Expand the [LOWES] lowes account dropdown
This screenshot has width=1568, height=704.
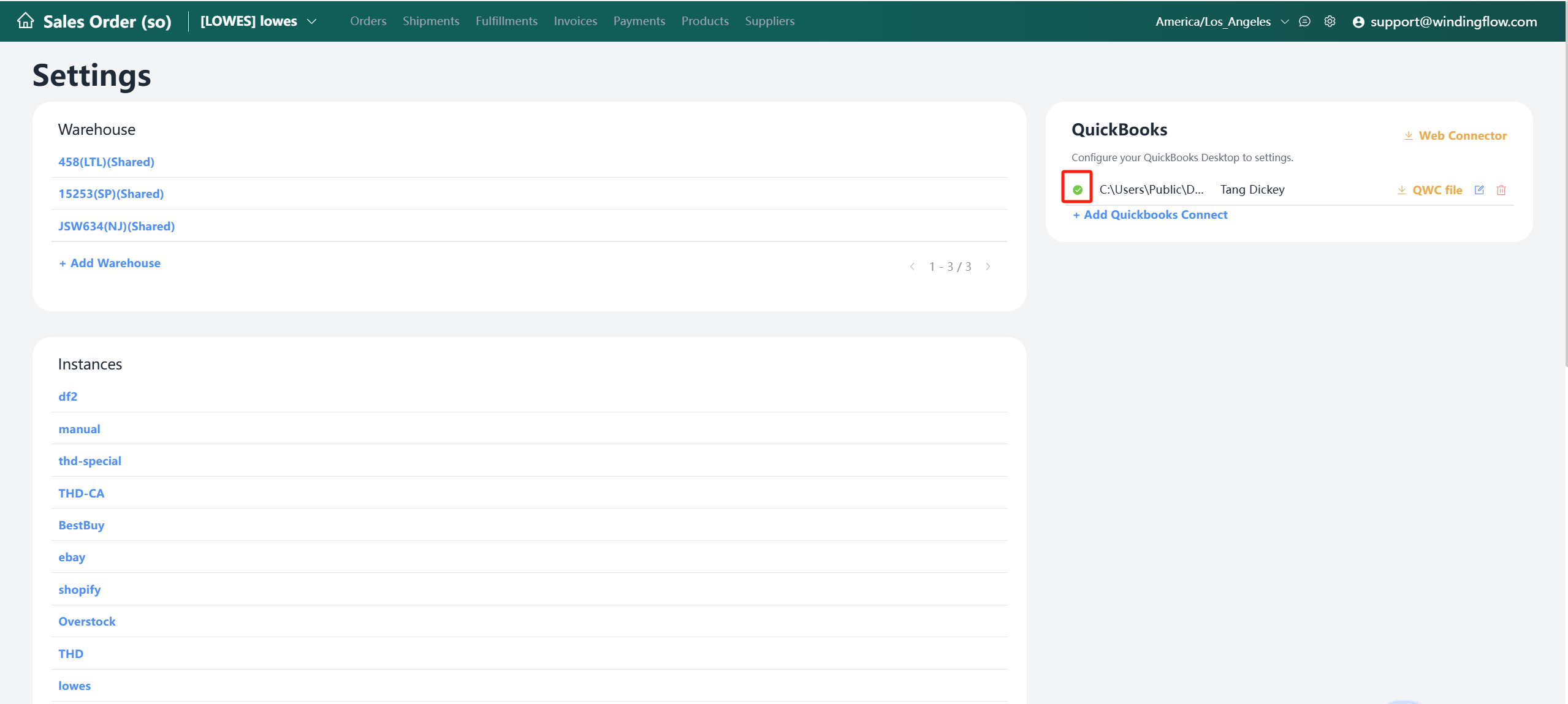312,21
